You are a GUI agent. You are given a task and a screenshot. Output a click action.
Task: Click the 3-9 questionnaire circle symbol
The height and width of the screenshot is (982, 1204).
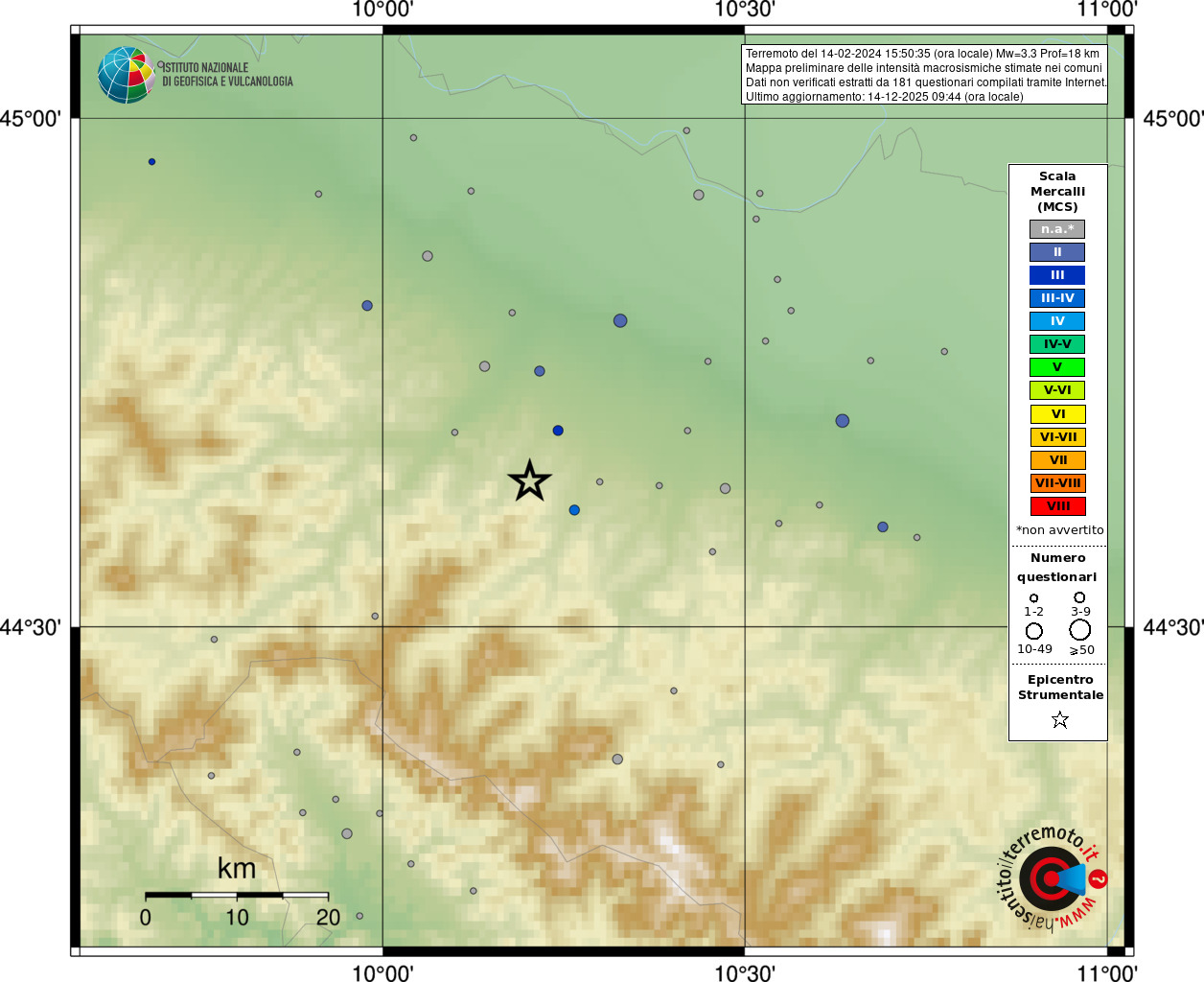pyautogui.click(x=1079, y=597)
